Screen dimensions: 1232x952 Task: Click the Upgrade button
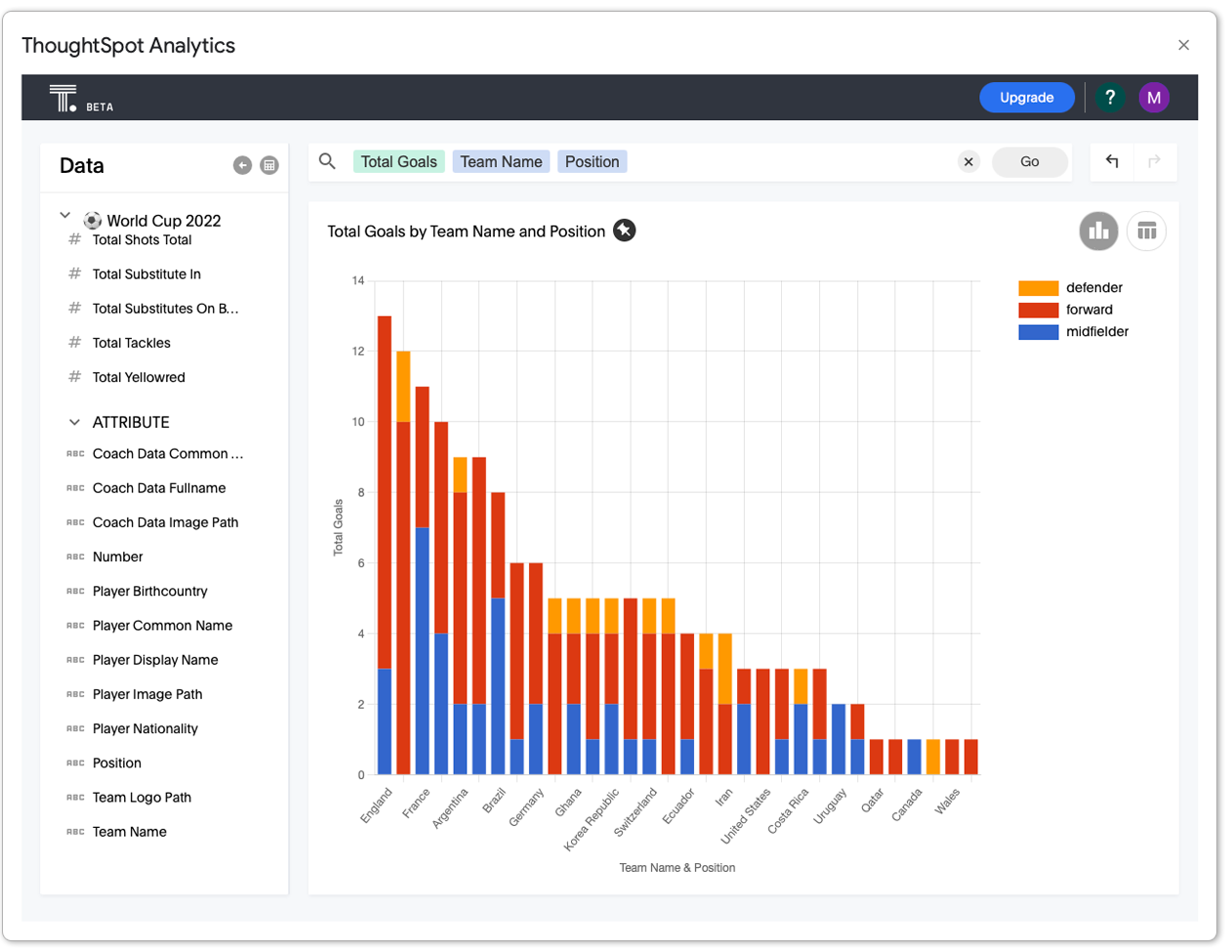pyautogui.click(x=1026, y=98)
